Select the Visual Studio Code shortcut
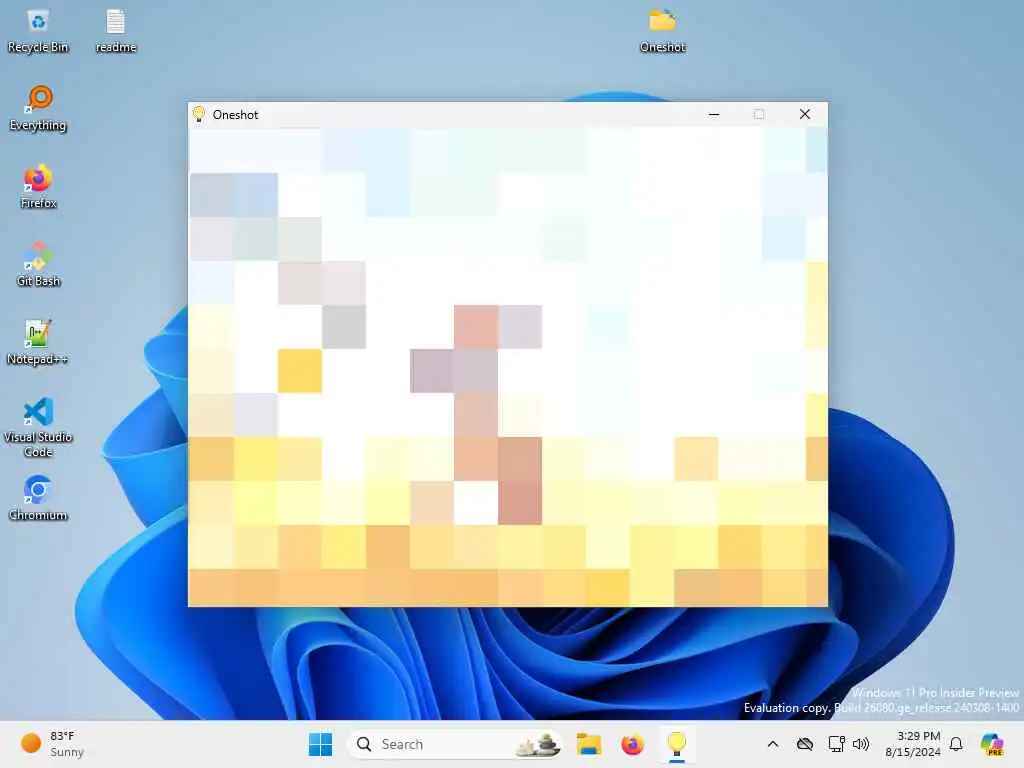The width and height of the screenshot is (1024, 768). [38, 428]
